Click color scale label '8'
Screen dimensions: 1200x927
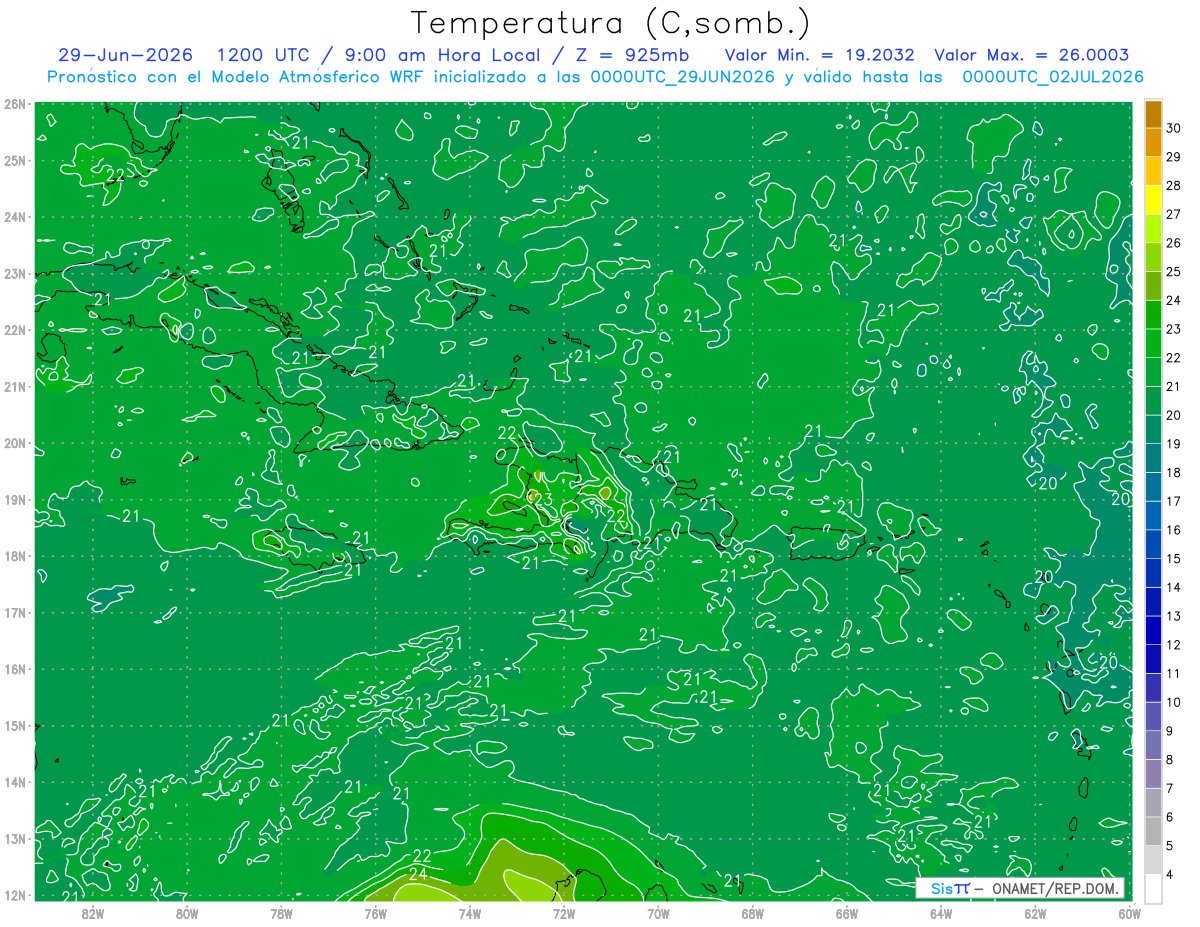[x=1170, y=760]
